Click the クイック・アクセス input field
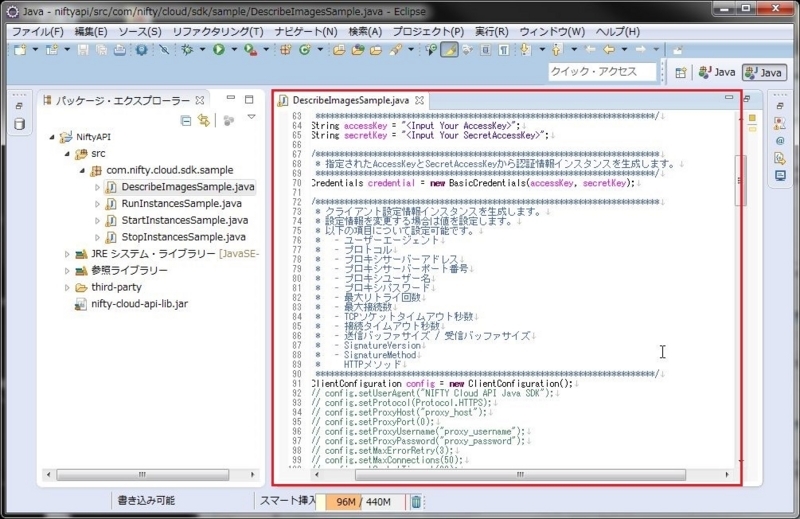Image resolution: width=800 pixels, height=519 pixels. (602, 72)
